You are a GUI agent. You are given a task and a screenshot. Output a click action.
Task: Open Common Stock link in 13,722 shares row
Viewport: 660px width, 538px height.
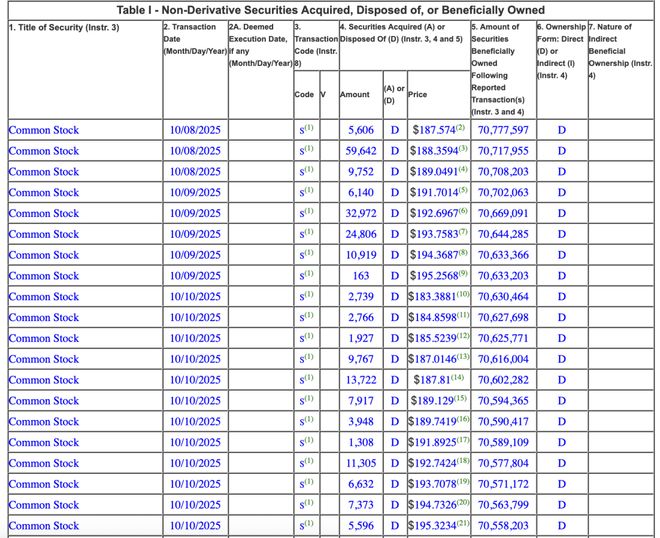click(43, 380)
